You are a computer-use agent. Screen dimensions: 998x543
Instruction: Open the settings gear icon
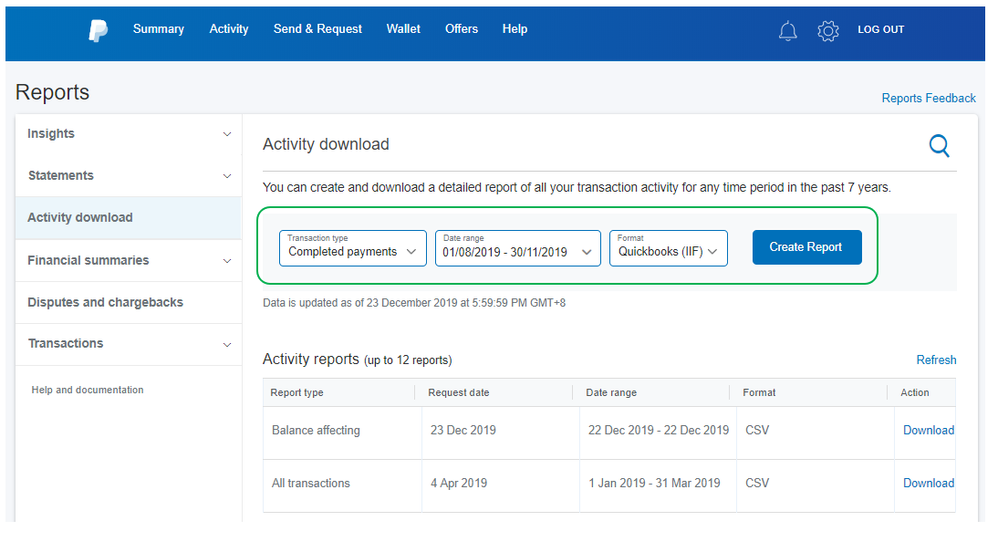click(x=828, y=31)
